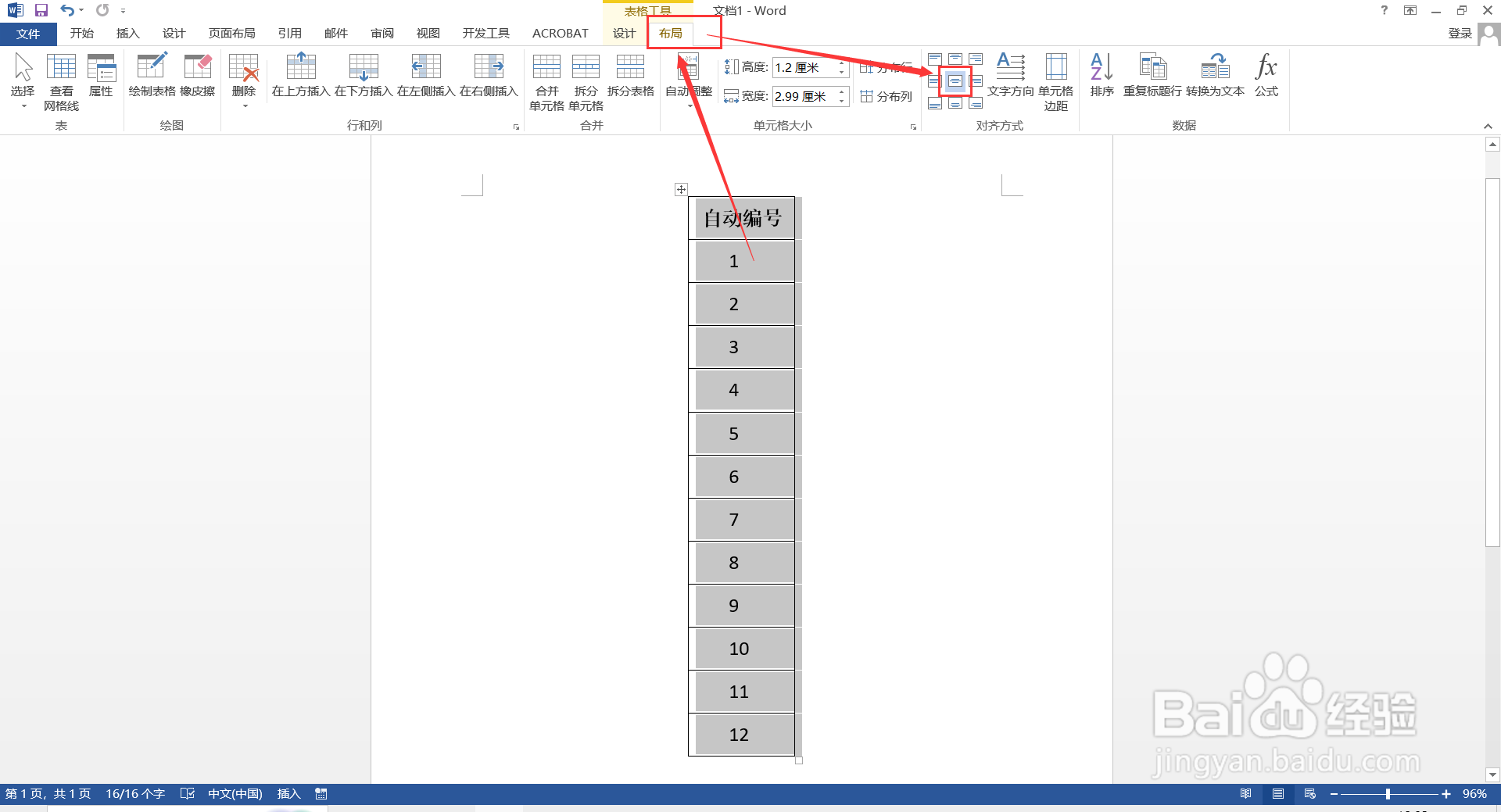Viewport: 1501px width, 812px height.
Task: Open the Select (选择) dropdown
Action: click(x=23, y=81)
